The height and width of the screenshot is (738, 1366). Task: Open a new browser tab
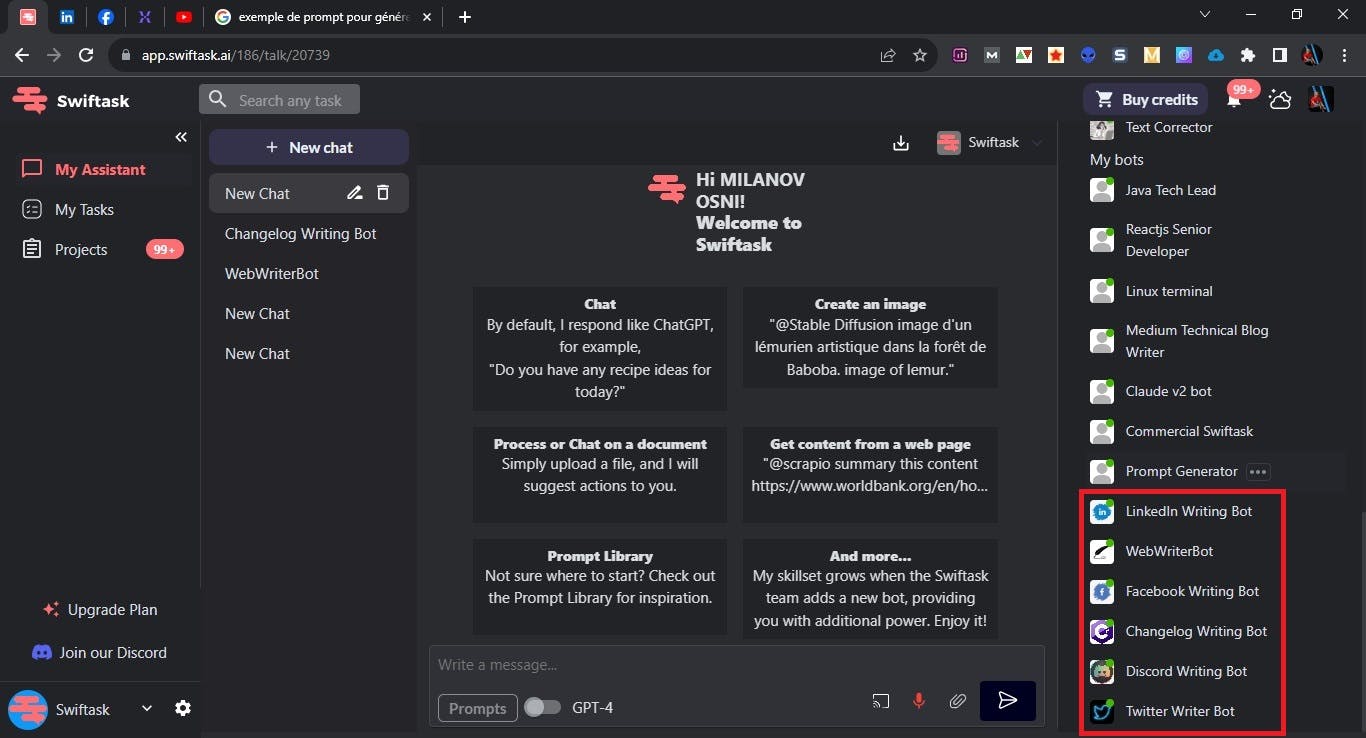[464, 16]
